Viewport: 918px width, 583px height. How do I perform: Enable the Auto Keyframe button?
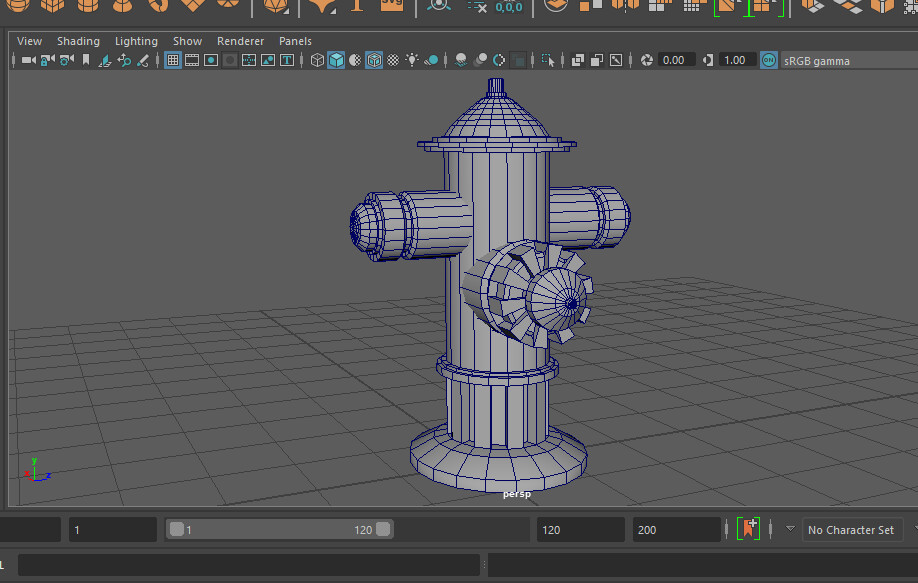(x=749, y=529)
